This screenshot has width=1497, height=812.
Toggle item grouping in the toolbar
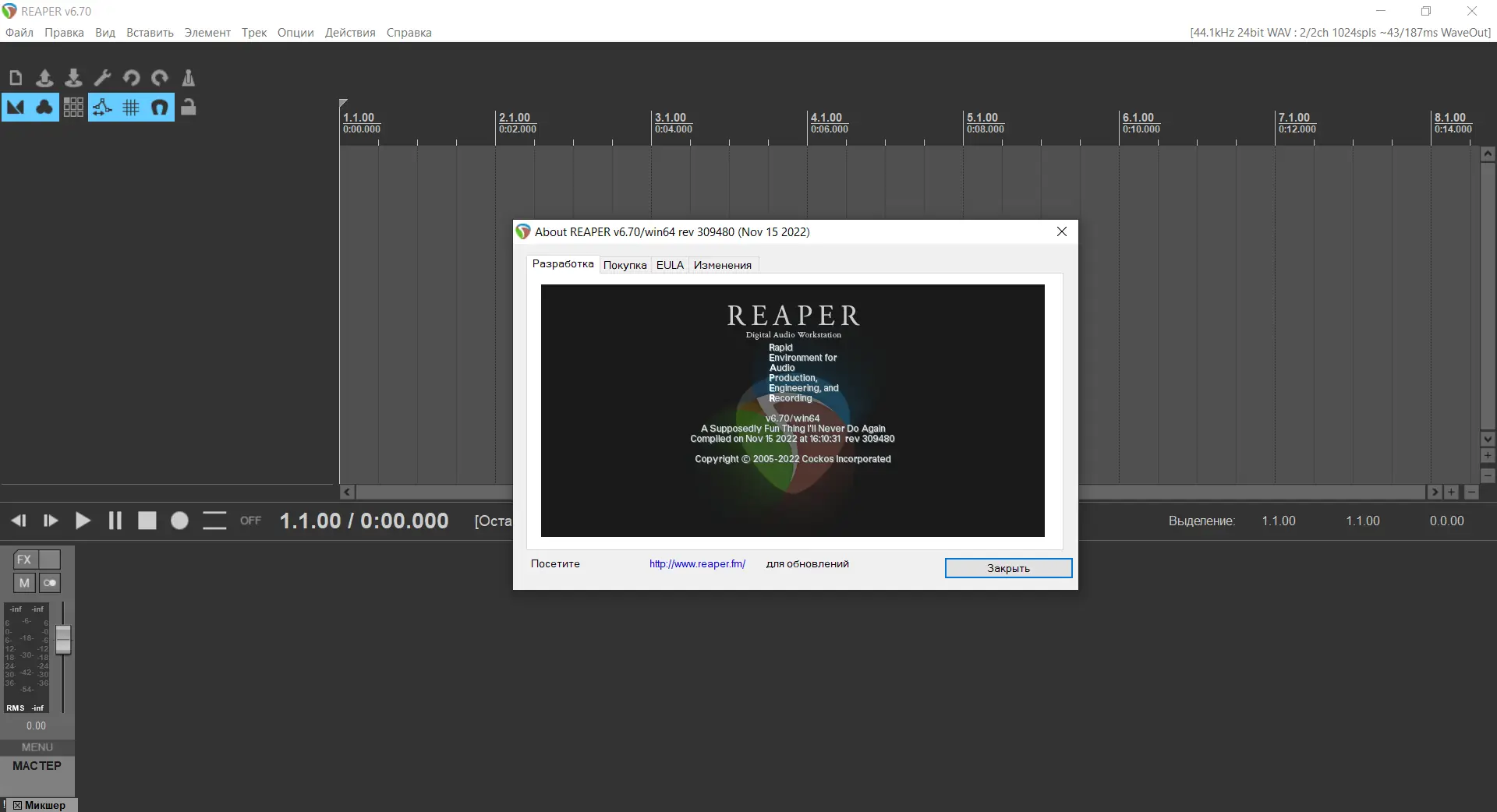click(44, 108)
